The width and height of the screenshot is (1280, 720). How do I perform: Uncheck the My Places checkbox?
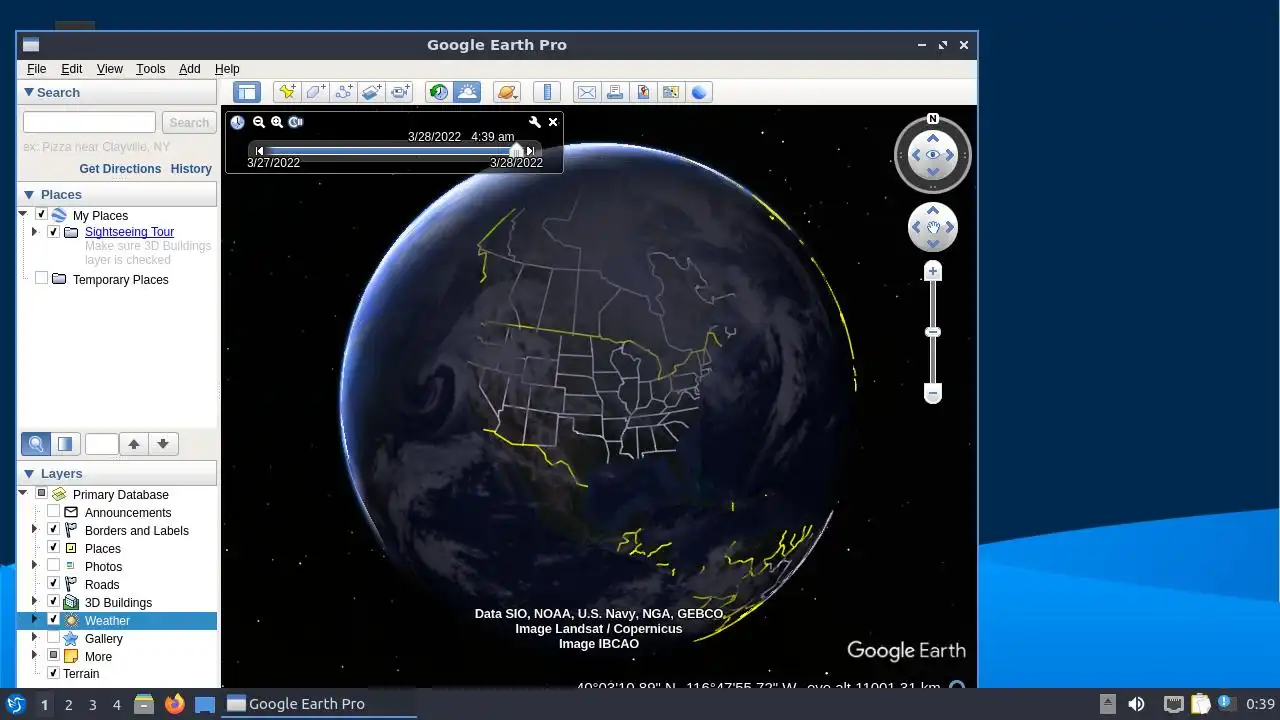(41, 215)
